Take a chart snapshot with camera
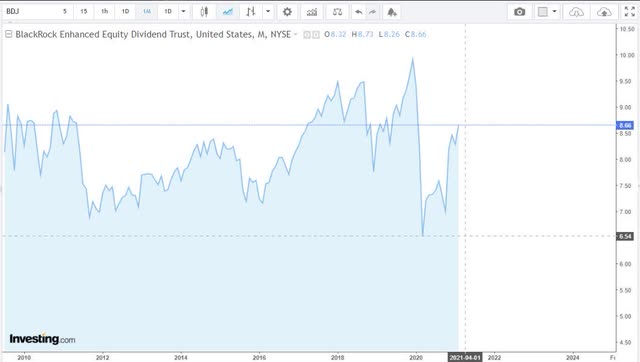The height and width of the screenshot is (362, 640). coord(520,12)
